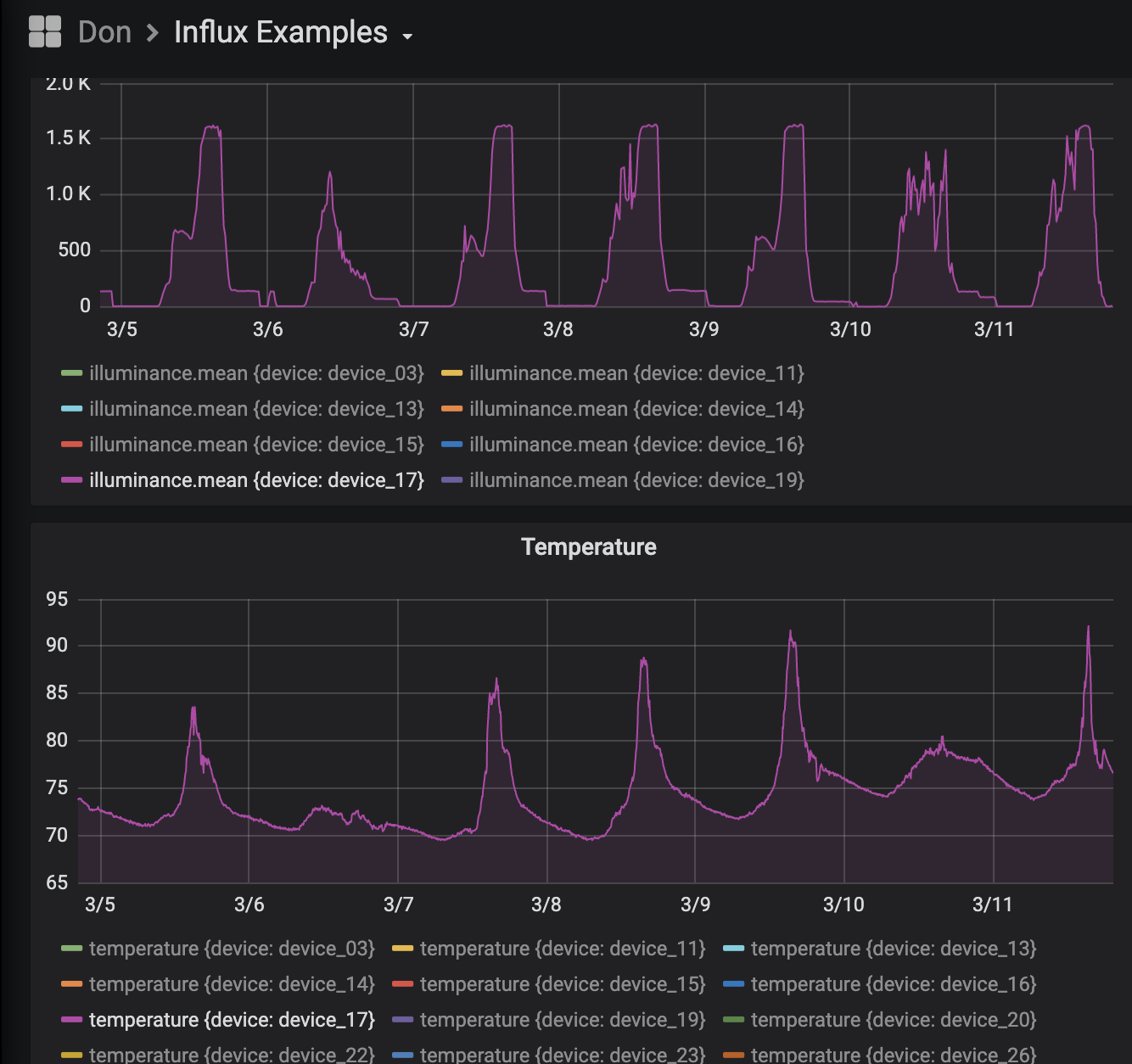Click blue swatch for illuminance device_16
Image resolution: width=1132 pixels, height=1064 pixels.
(x=452, y=445)
